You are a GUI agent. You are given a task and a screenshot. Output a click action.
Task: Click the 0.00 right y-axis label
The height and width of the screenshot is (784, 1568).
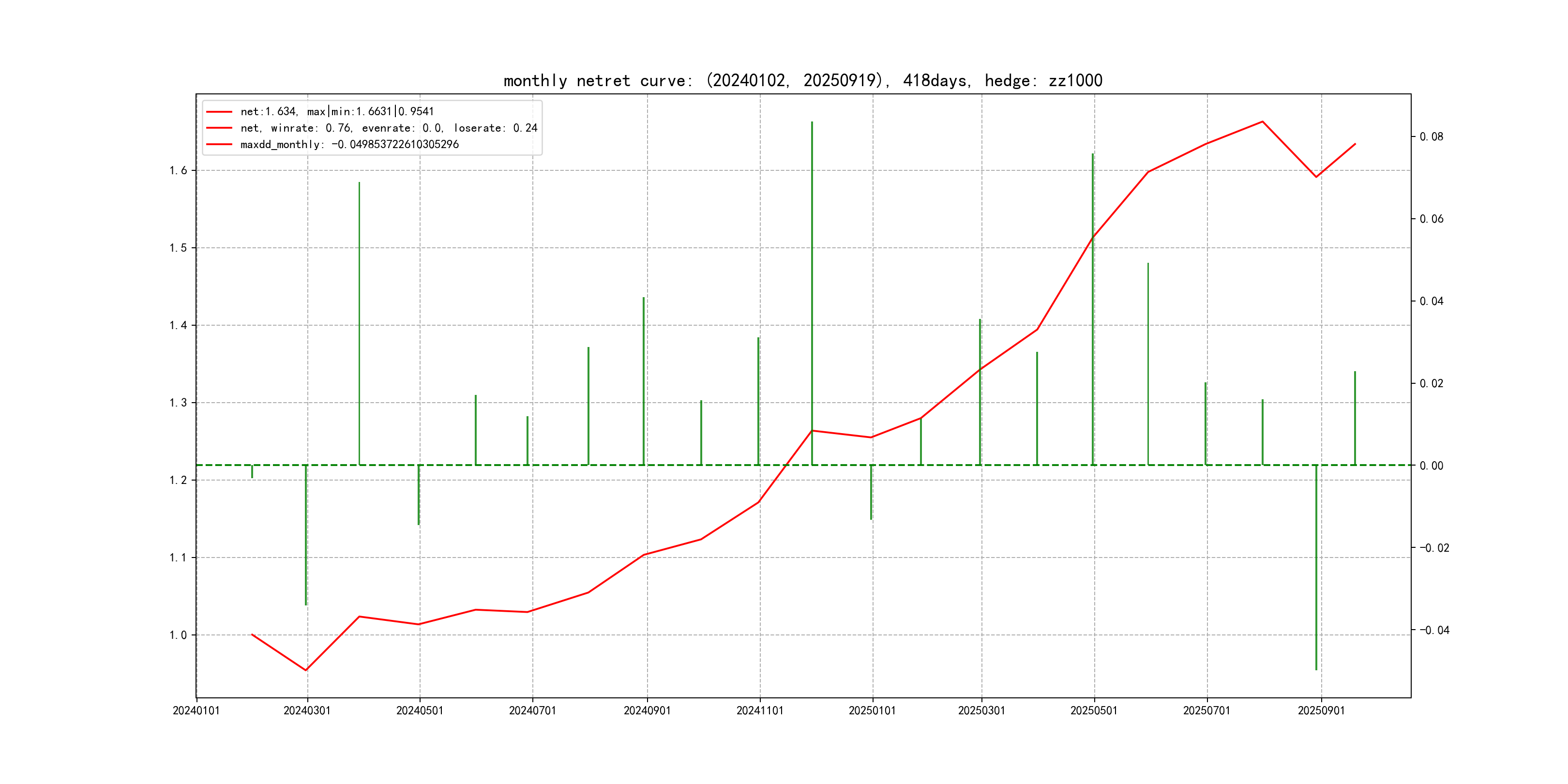(x=1431, y=466)
